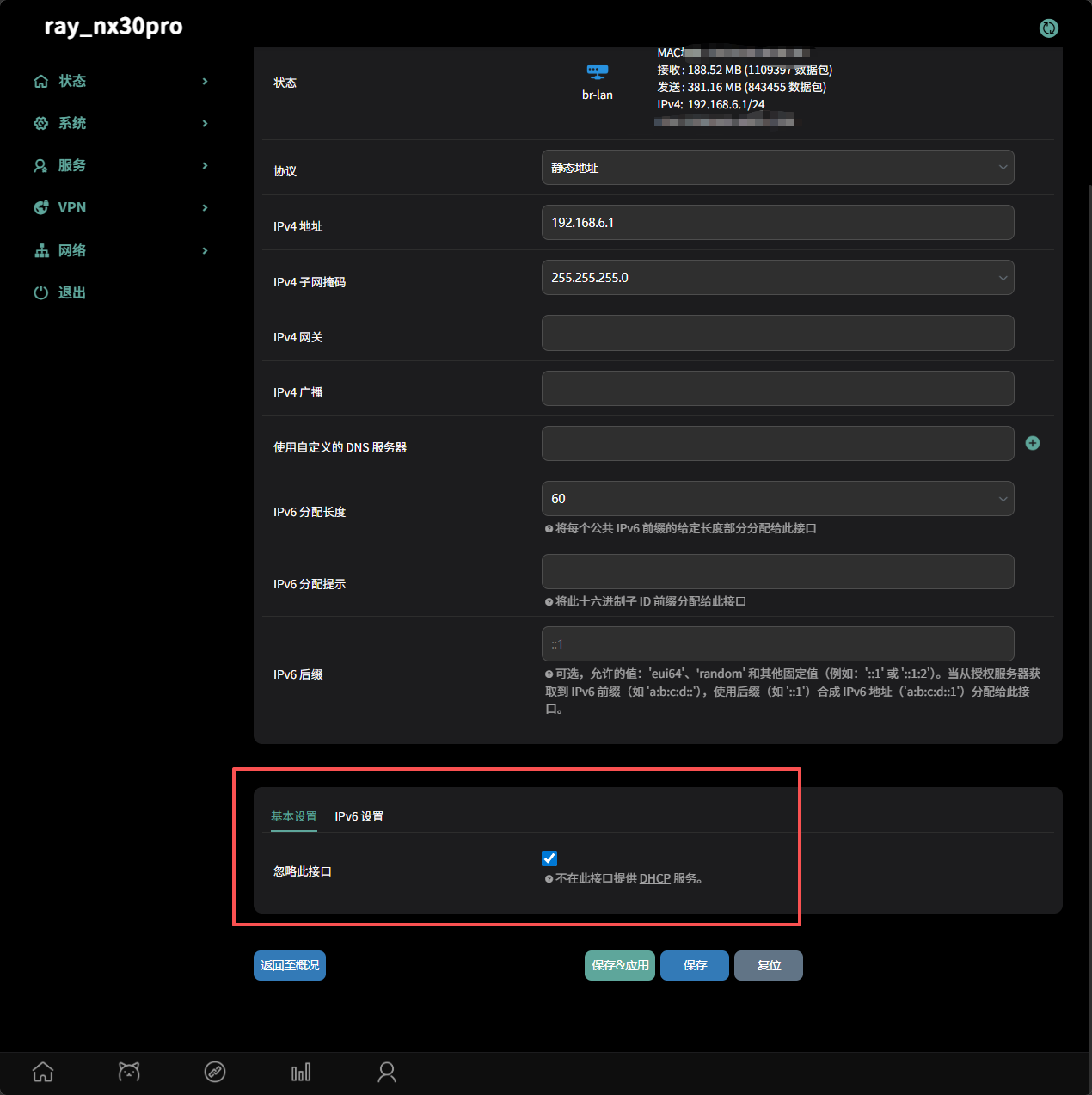The width and height of the screenshot is (1092, 1095).
Task: Uncheck the 忽略此接口 checkbox
Action: pyautogui.click(x=549, y=858)
